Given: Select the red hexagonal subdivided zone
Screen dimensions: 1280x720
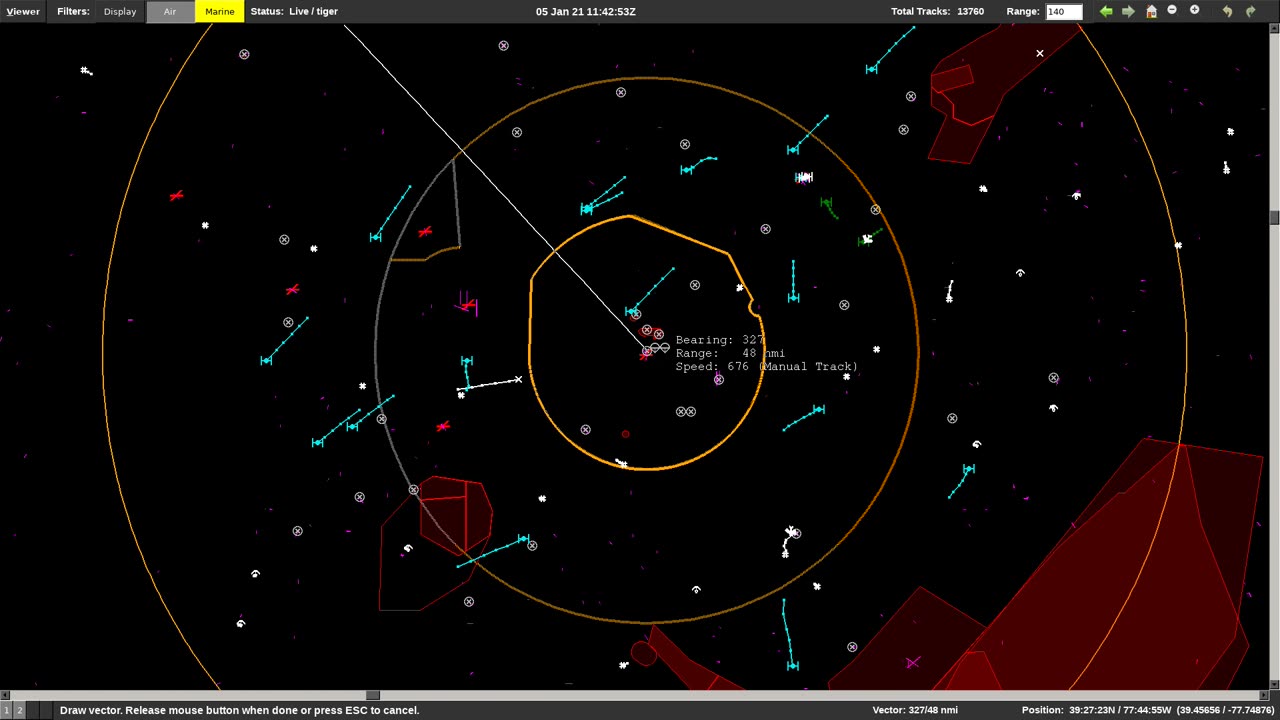Looking at the screenshot, I should [456, 514].
